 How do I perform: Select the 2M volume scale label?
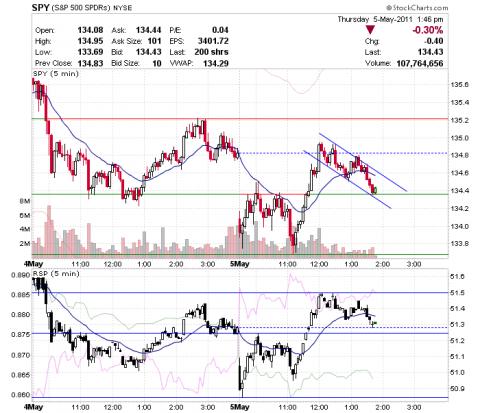tap(25, 244)
